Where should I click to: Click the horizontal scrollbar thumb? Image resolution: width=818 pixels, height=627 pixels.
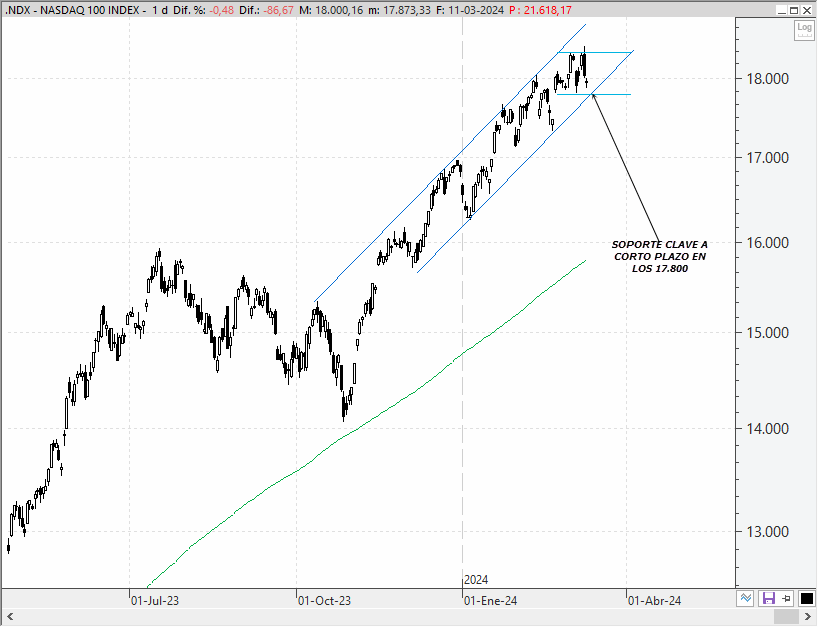click(x=784, y=617)
